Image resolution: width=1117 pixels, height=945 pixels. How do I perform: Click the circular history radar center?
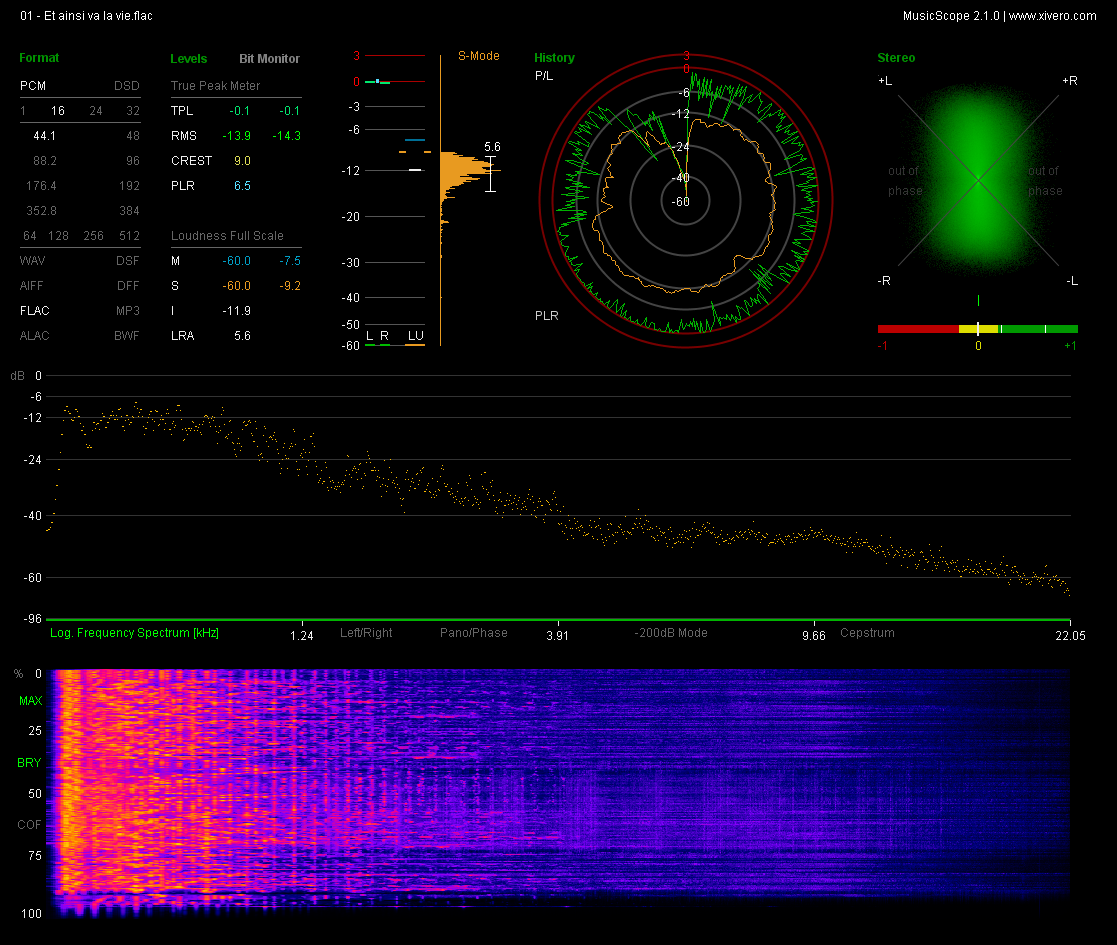[x=686, y=201]
